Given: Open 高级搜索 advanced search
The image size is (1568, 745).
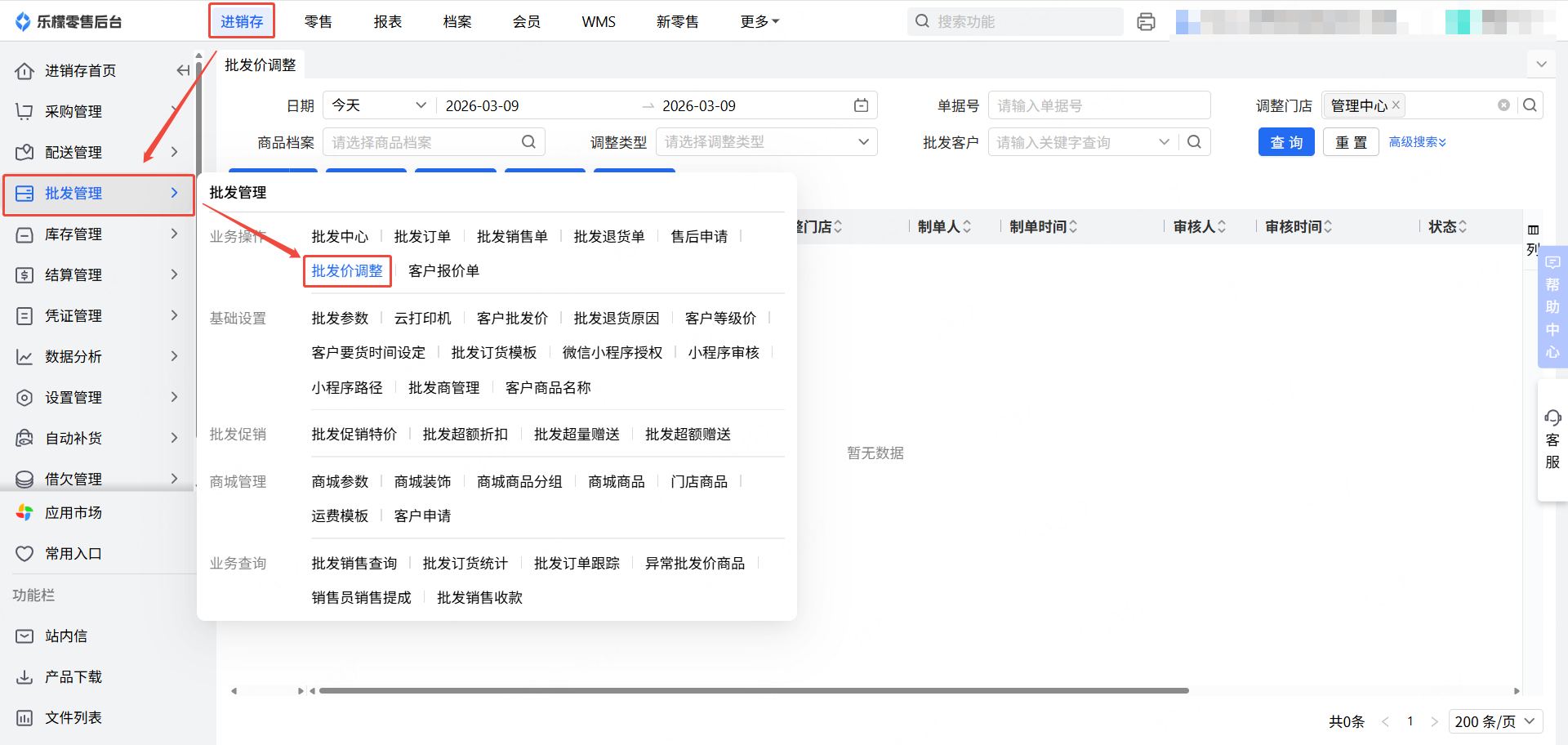Looking at the screenshot, I should pyautogui.click(x=1418, y=142).
